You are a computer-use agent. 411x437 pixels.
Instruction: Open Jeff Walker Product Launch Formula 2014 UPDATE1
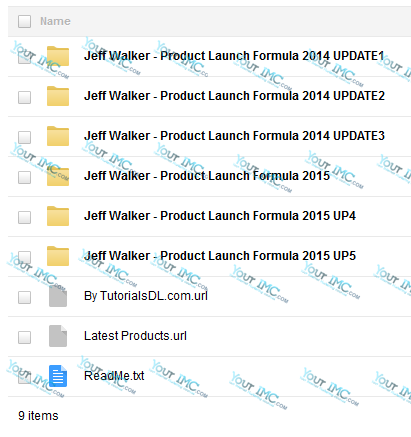(234, 56)
